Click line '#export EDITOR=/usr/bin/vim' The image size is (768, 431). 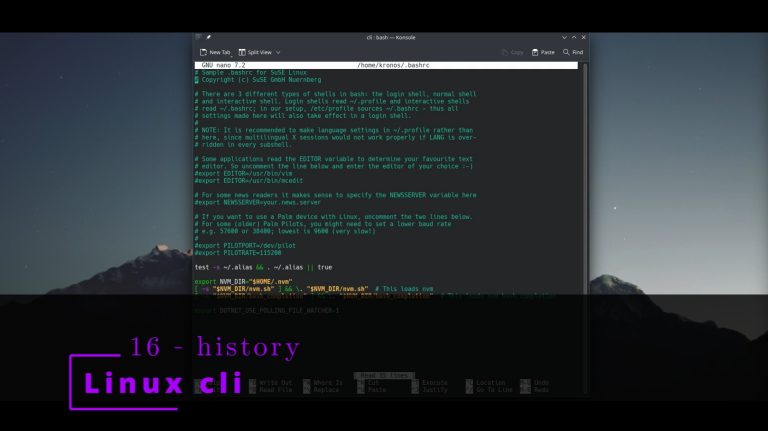point(243,173)
